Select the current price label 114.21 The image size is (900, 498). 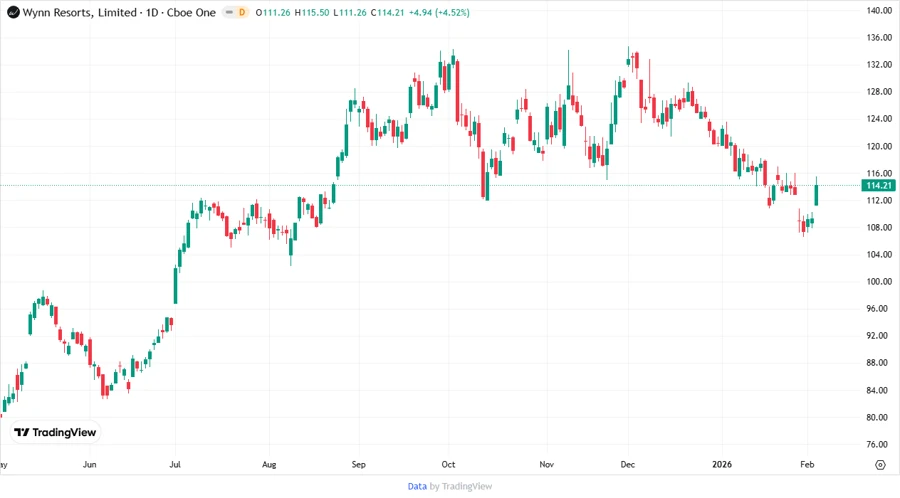879,185
